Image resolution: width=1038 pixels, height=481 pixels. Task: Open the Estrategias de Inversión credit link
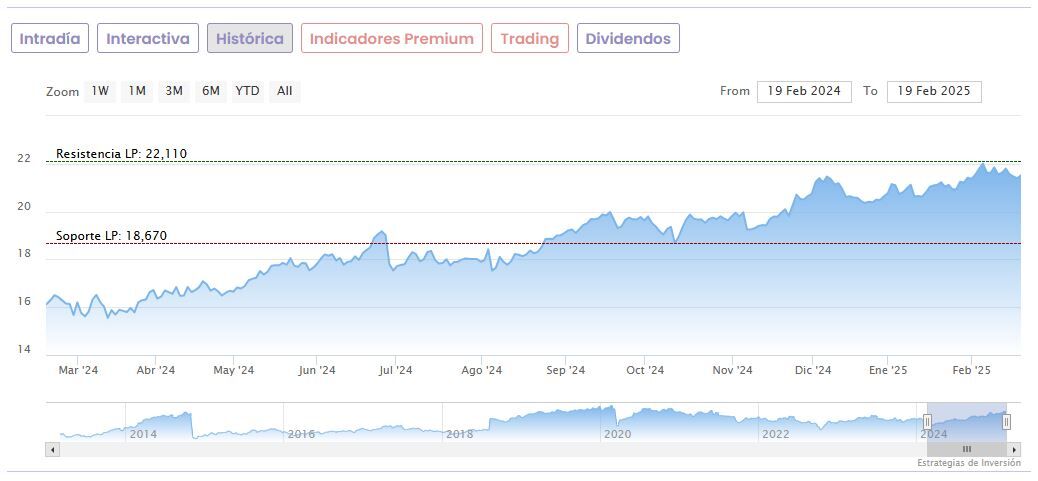[969, 463]
